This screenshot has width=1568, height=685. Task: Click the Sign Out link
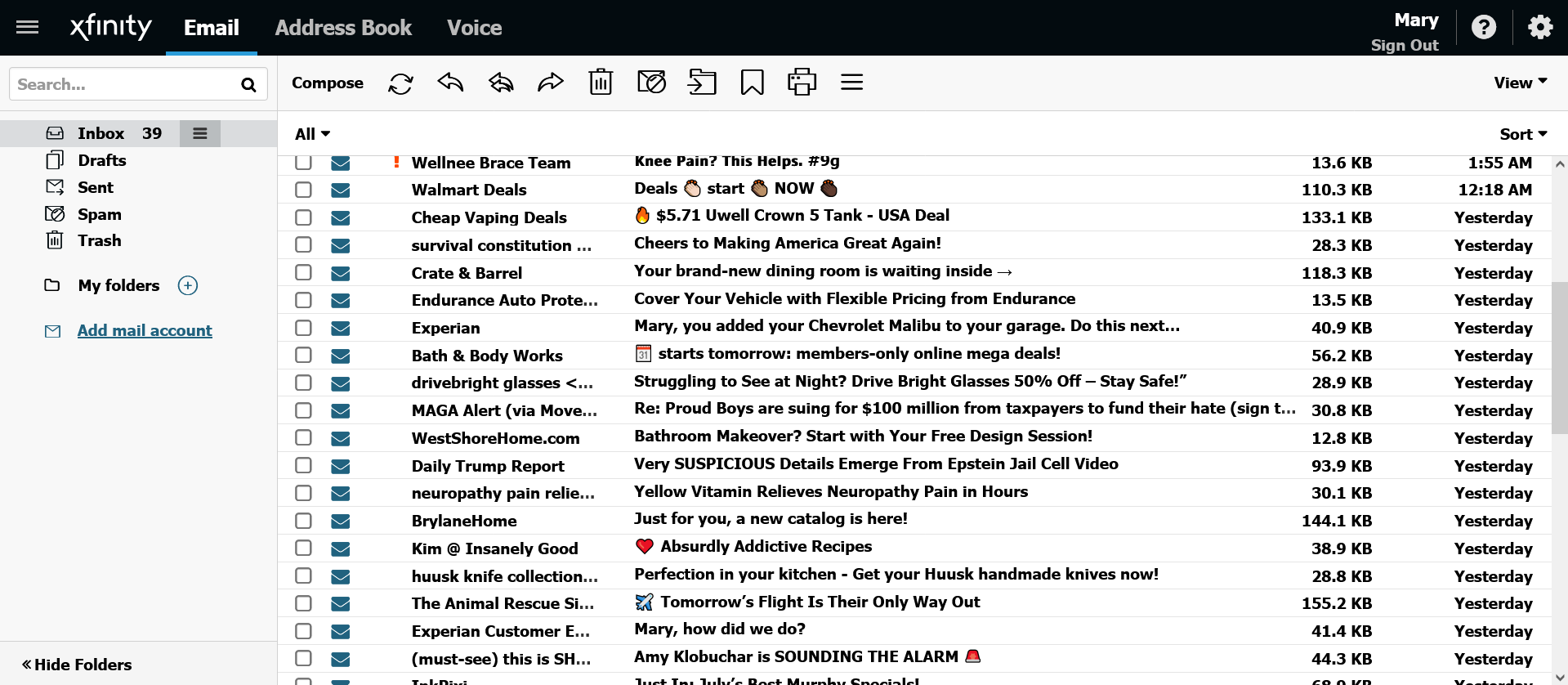(1405, 45)
